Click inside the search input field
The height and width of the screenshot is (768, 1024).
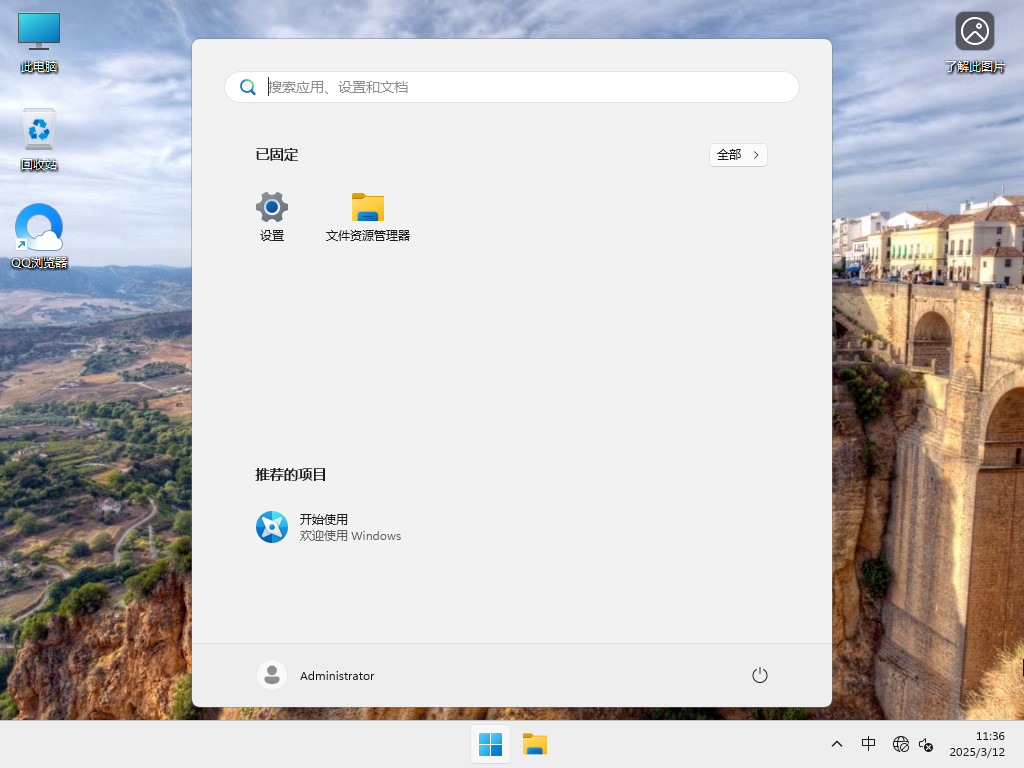(x=450, y=87)
